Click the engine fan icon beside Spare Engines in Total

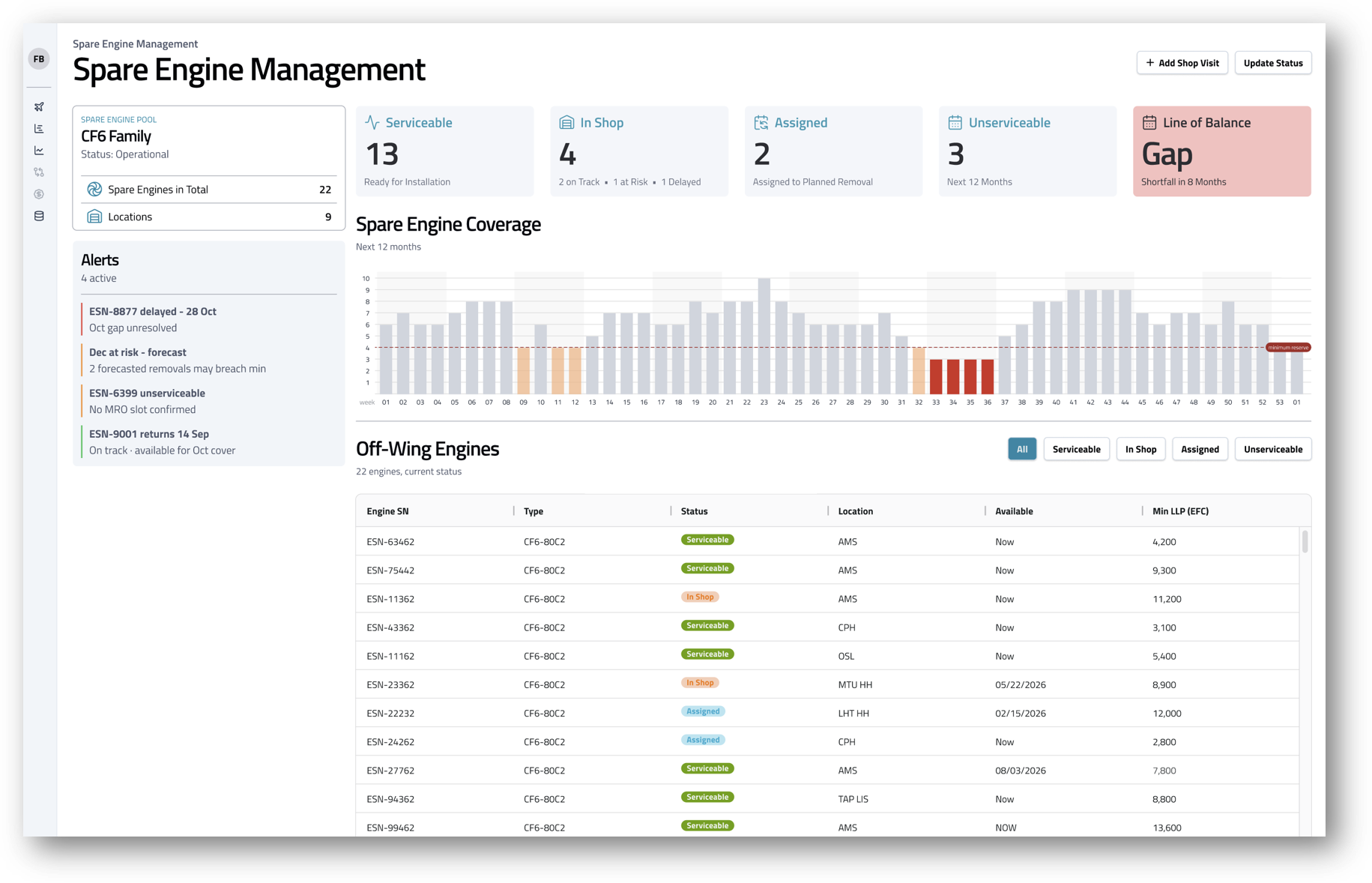[x=94, y=190]
